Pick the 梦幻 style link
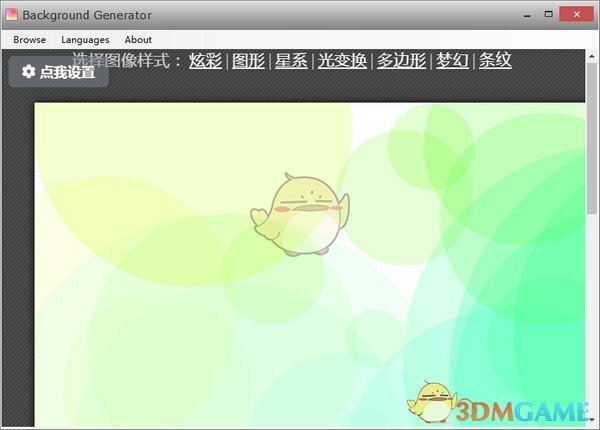Image resolution: width=600 pixels, height=430 pixels. (x=452, y=61)
